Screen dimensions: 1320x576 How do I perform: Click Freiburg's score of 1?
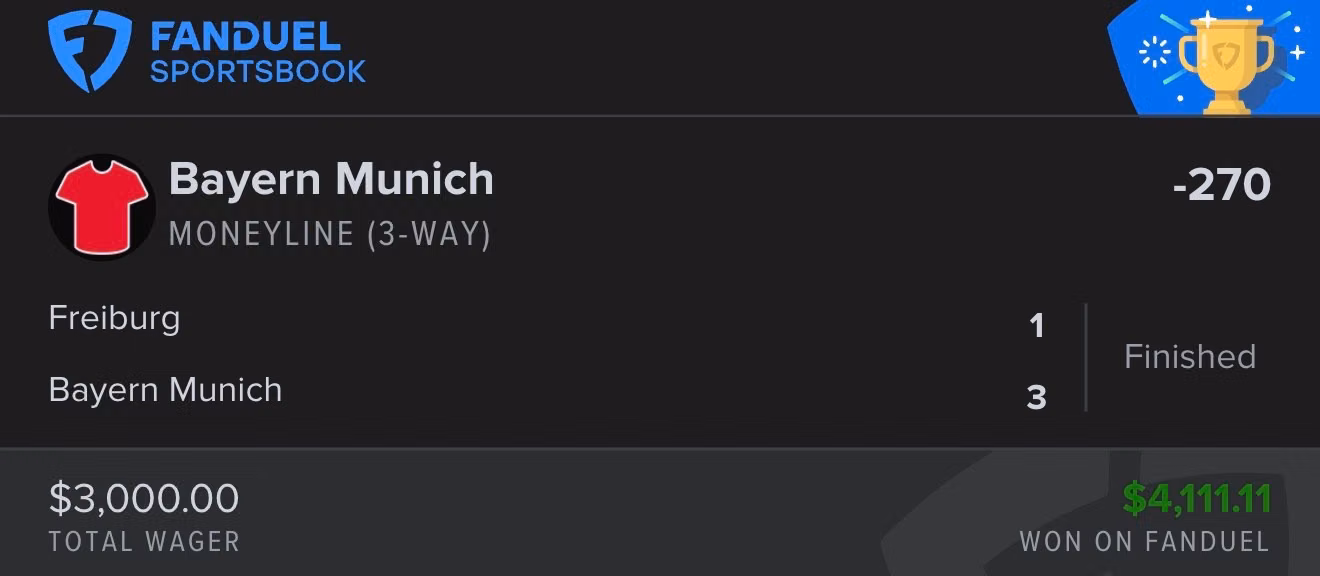tap(1037, 326)
